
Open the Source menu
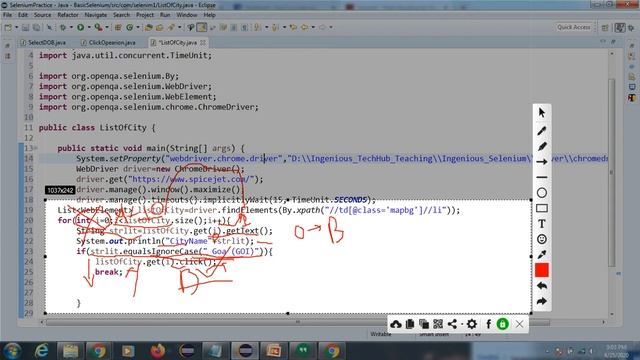[x=42, y=15]
